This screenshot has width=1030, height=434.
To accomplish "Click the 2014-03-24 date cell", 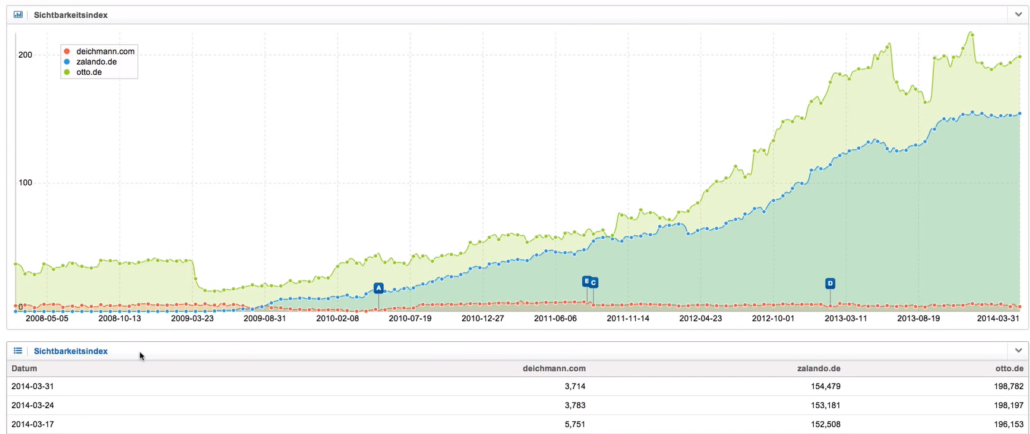I will point(32,405).
